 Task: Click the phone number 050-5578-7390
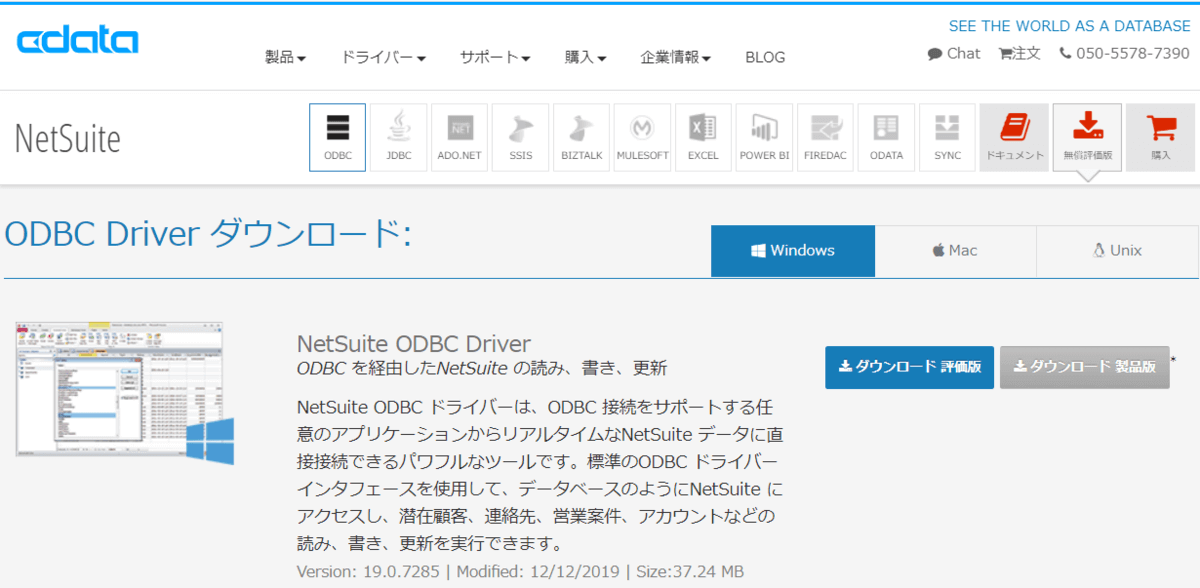(x=1125, y=53)
